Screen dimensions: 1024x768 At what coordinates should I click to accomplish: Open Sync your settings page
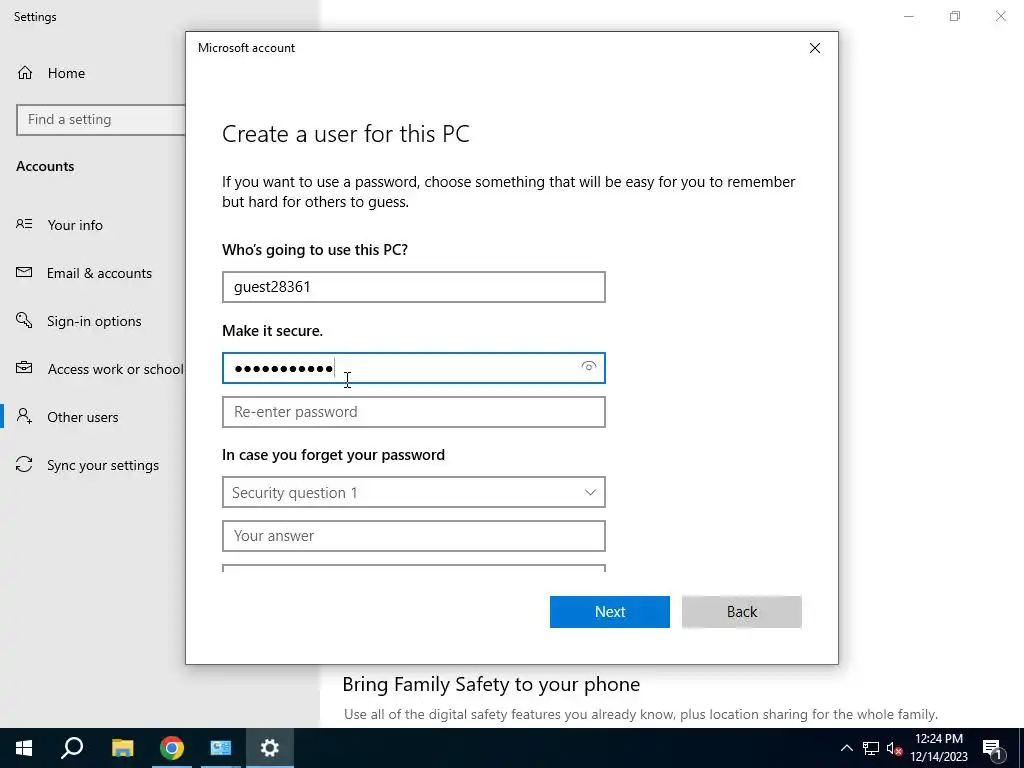click(103, 466)
